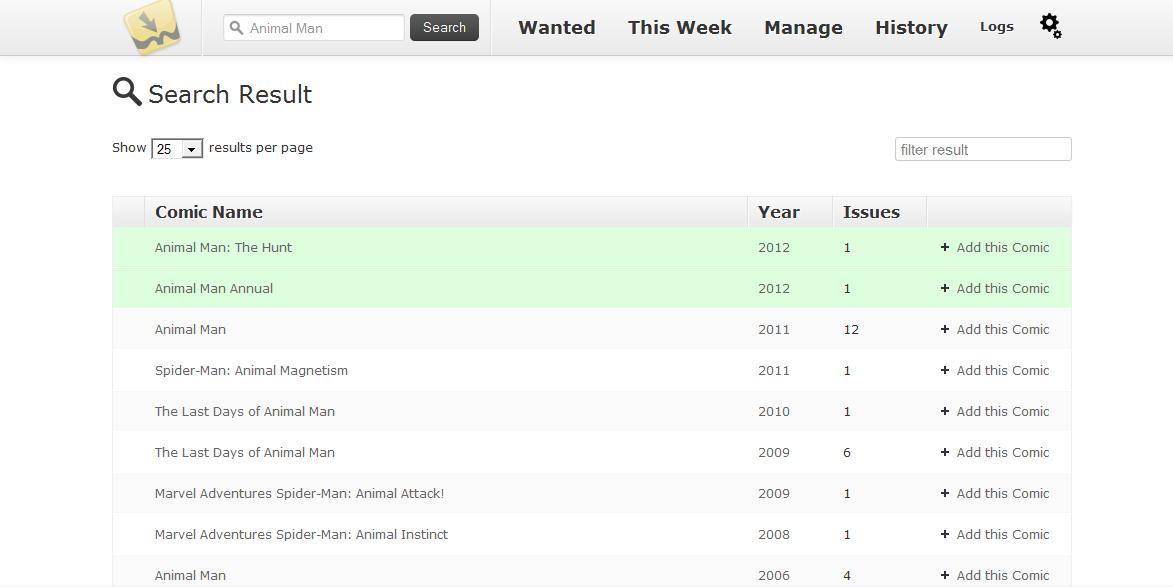Click the Search button
Image resolution: width=1173 pixels, height=587 pixels.
(444, 28)
